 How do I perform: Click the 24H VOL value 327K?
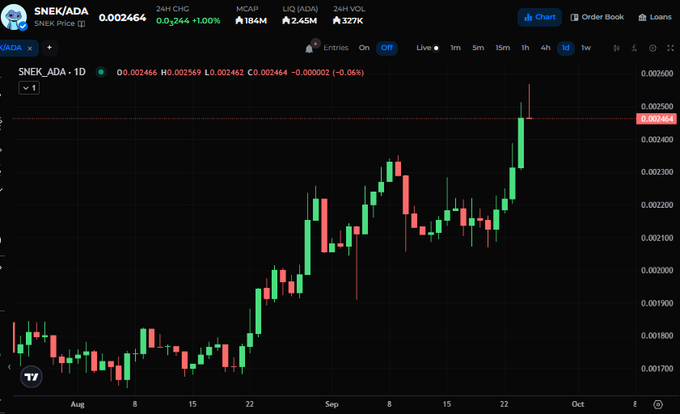(x=348, y=20)
